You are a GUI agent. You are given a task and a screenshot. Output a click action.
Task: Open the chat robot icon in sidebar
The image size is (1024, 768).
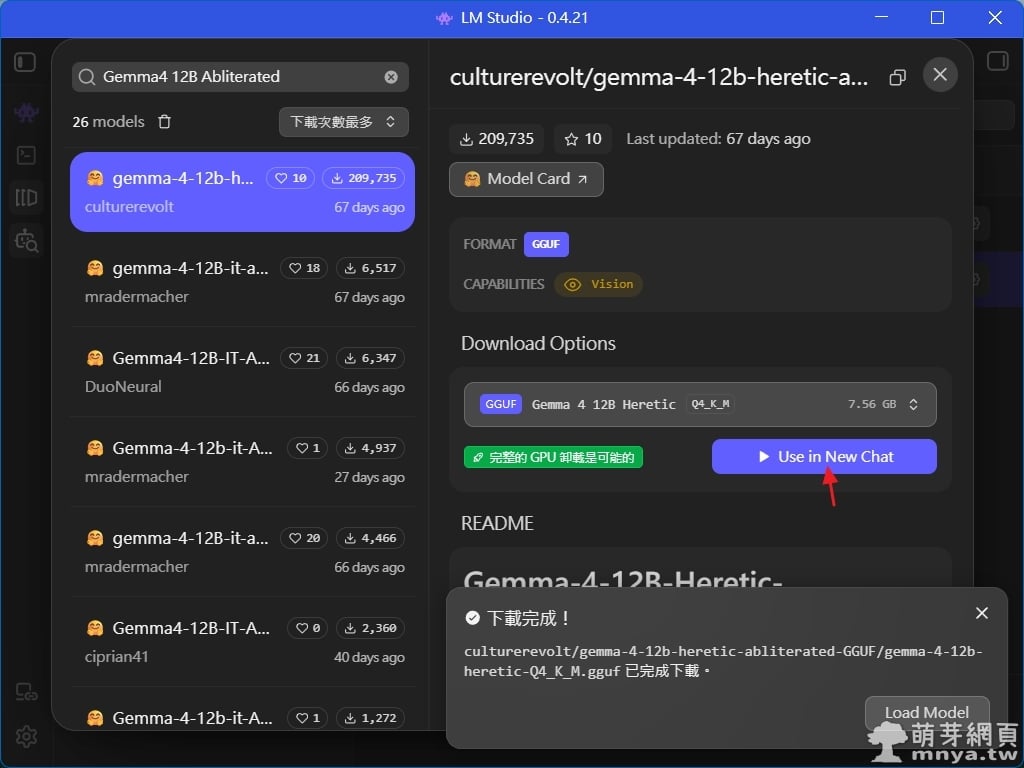[26, 113]
